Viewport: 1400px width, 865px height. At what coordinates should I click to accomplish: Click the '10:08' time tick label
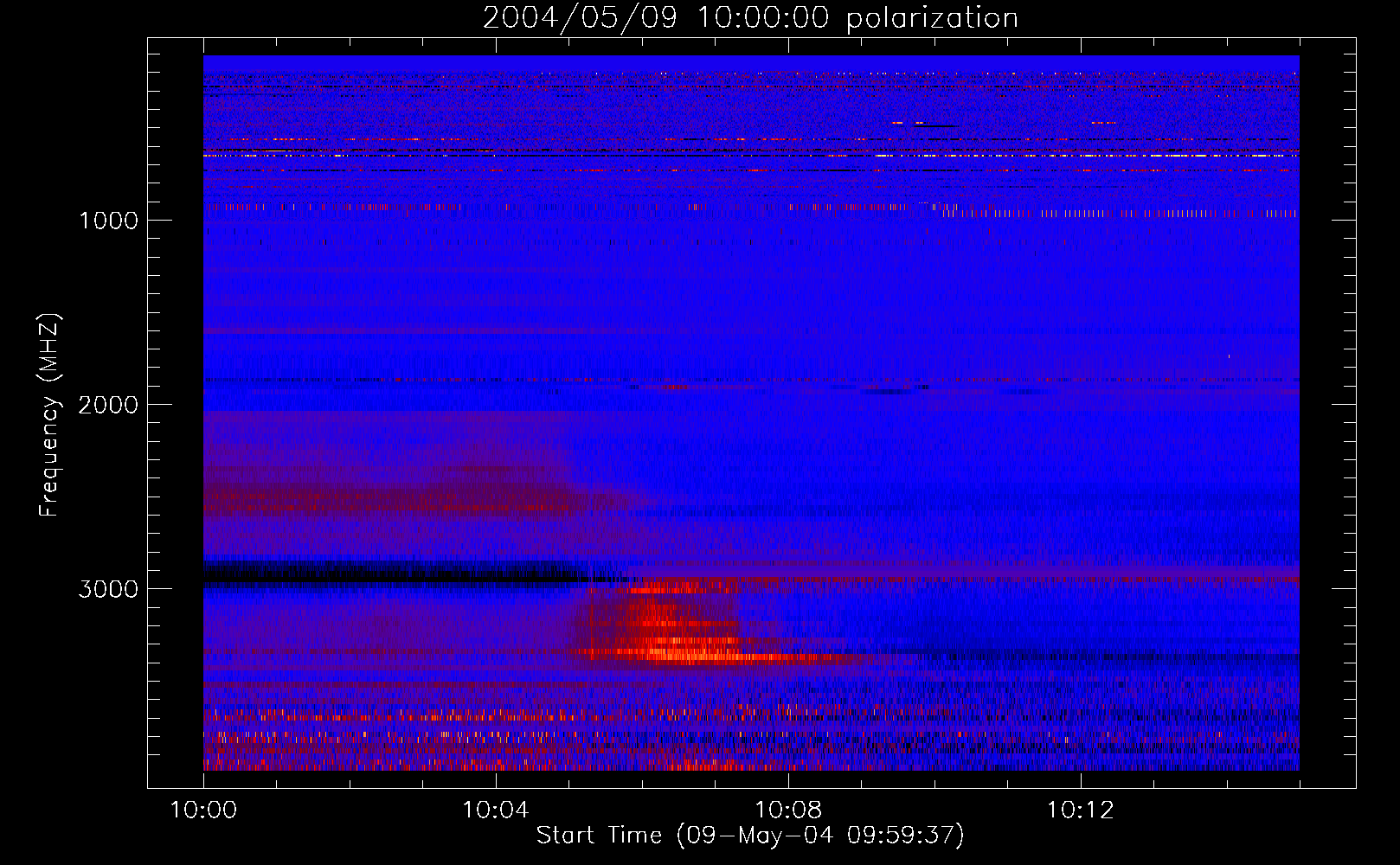pos(788,811)
